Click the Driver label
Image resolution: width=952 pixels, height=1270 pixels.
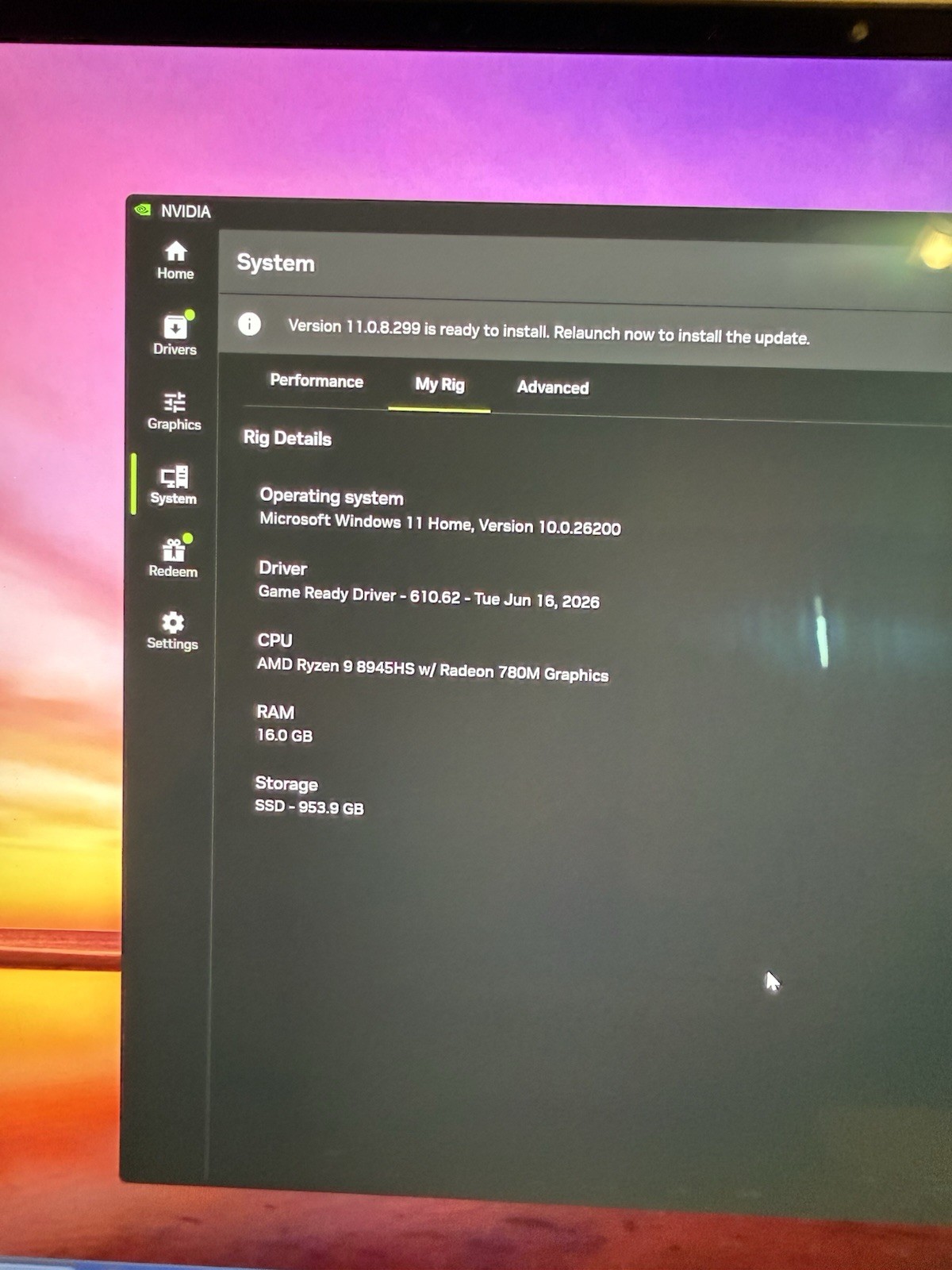(x=282, y=568)
